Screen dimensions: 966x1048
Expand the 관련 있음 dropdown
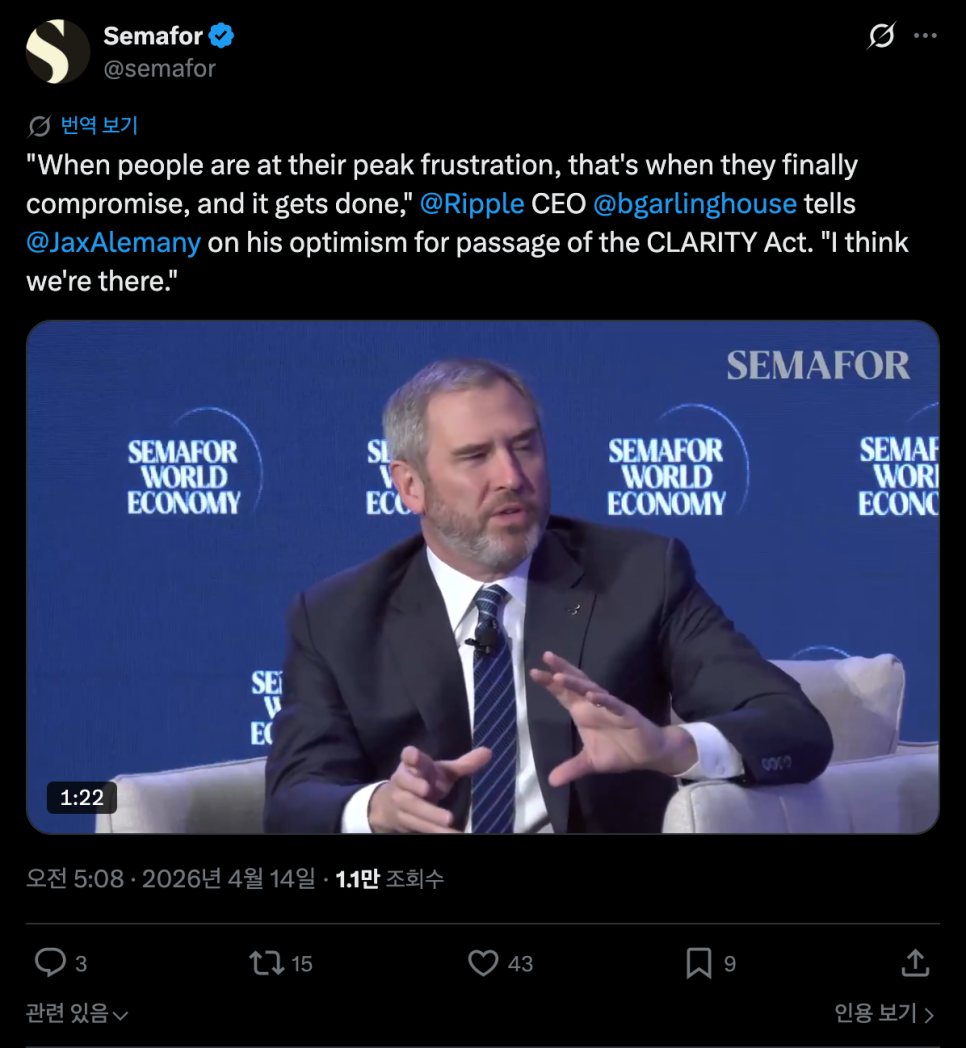point(77,1014)
